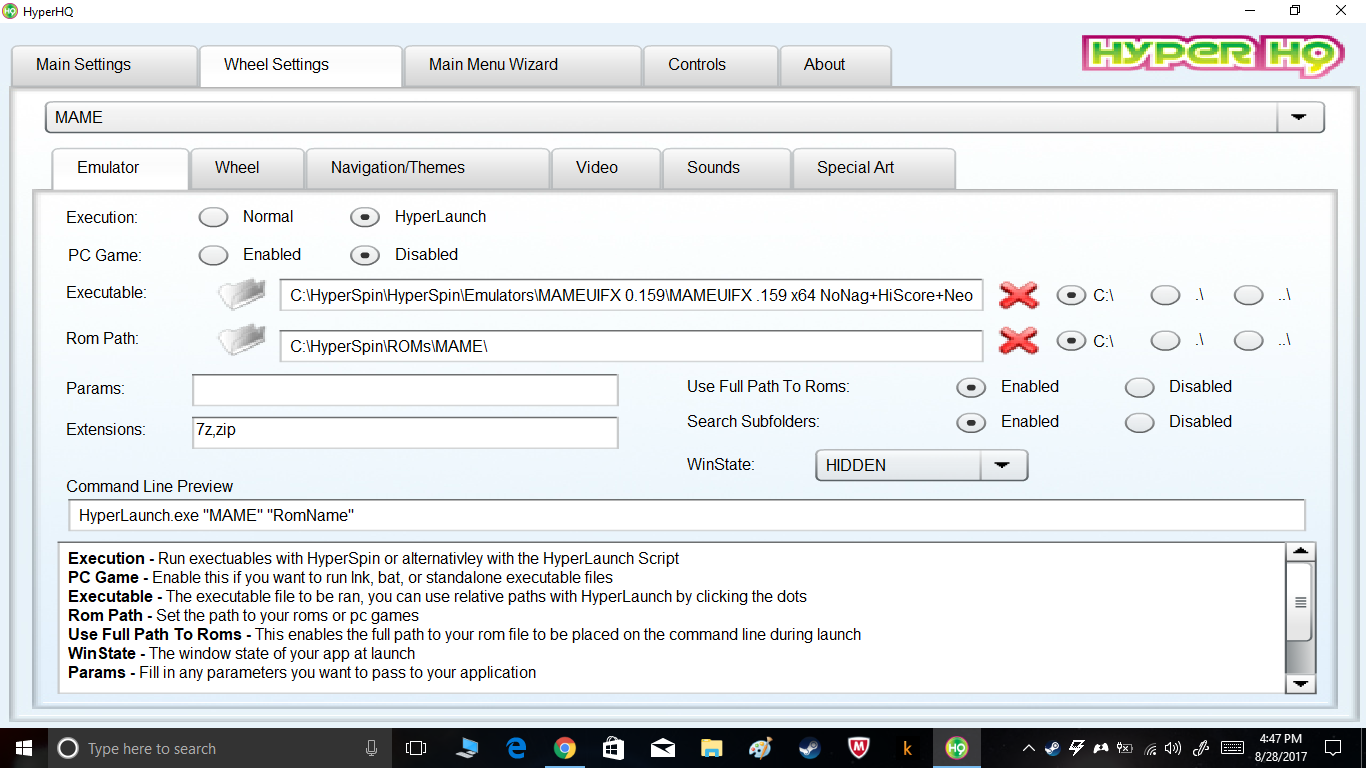Enable the PC Game option
Viewport: 1366px width, 768px height.
click(214, 255)
